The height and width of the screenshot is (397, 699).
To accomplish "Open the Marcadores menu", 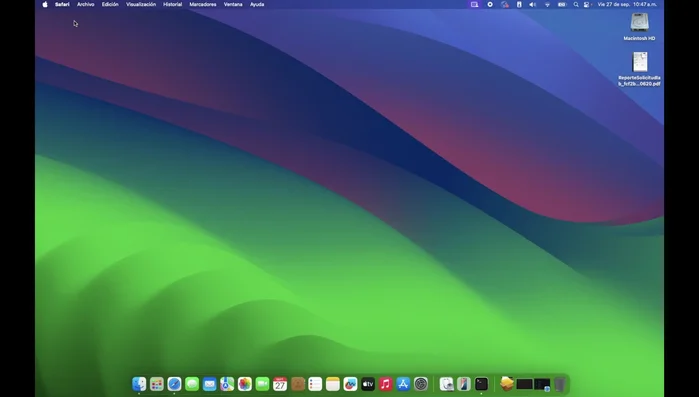I will [x=203, y=4].
